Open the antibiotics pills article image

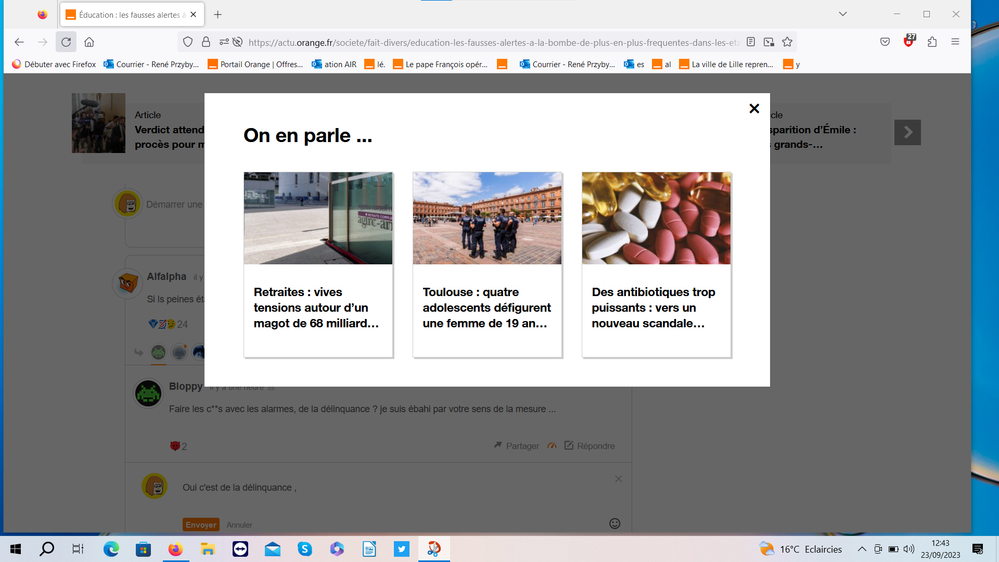click(x=656, y=218)
